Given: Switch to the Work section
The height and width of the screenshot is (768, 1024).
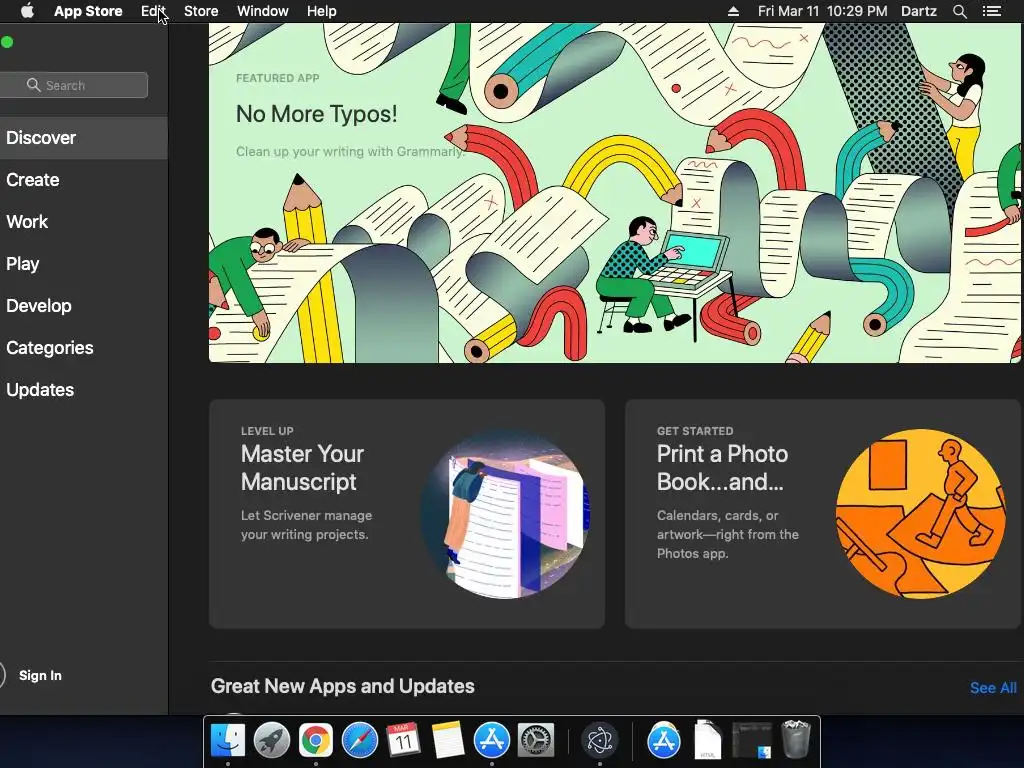Looking at the screenshot, I should pos(84,221).
